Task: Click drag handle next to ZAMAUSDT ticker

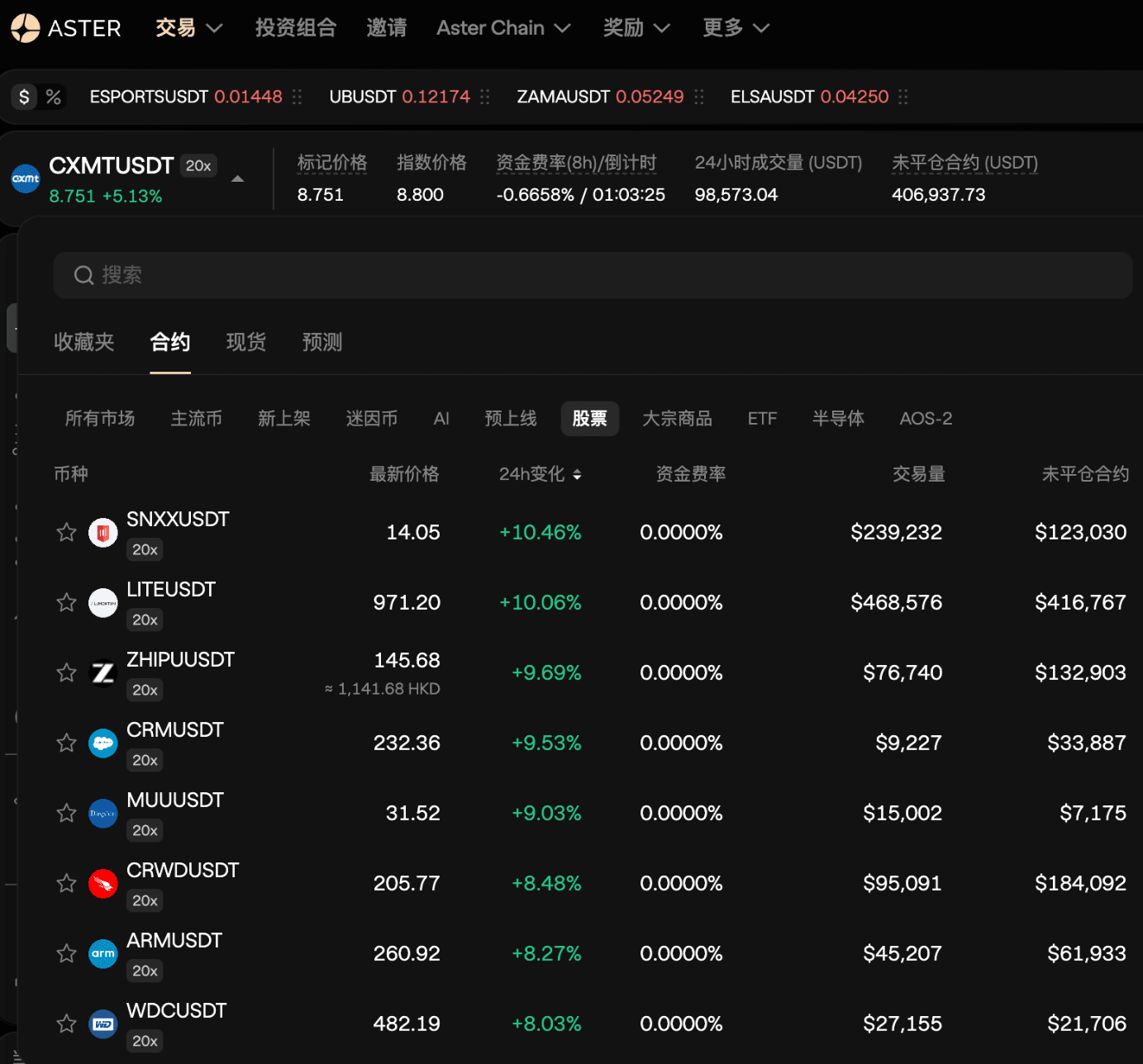Action: (699, 97)
